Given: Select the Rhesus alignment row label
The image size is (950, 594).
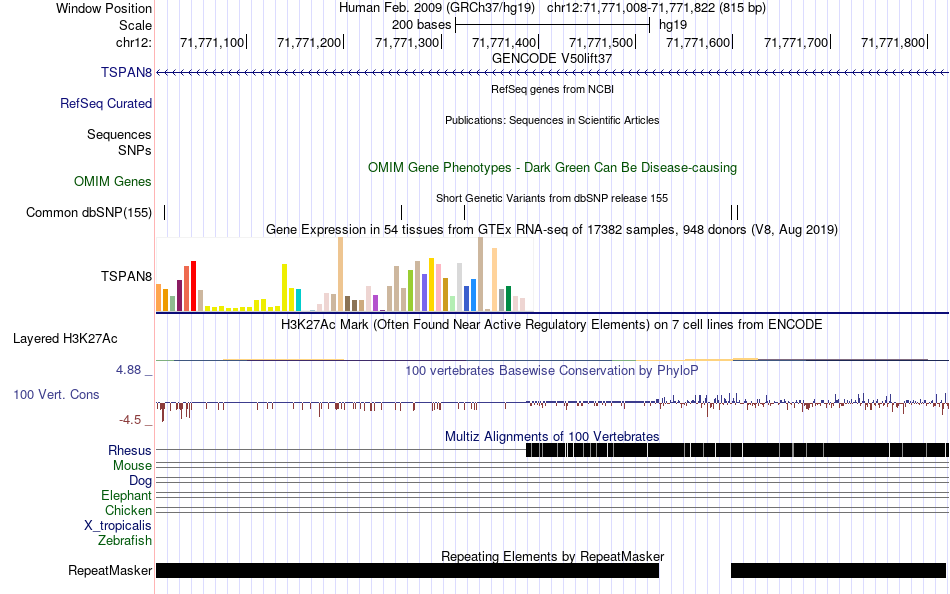Looking at the screenshot, I should point(130,450).
